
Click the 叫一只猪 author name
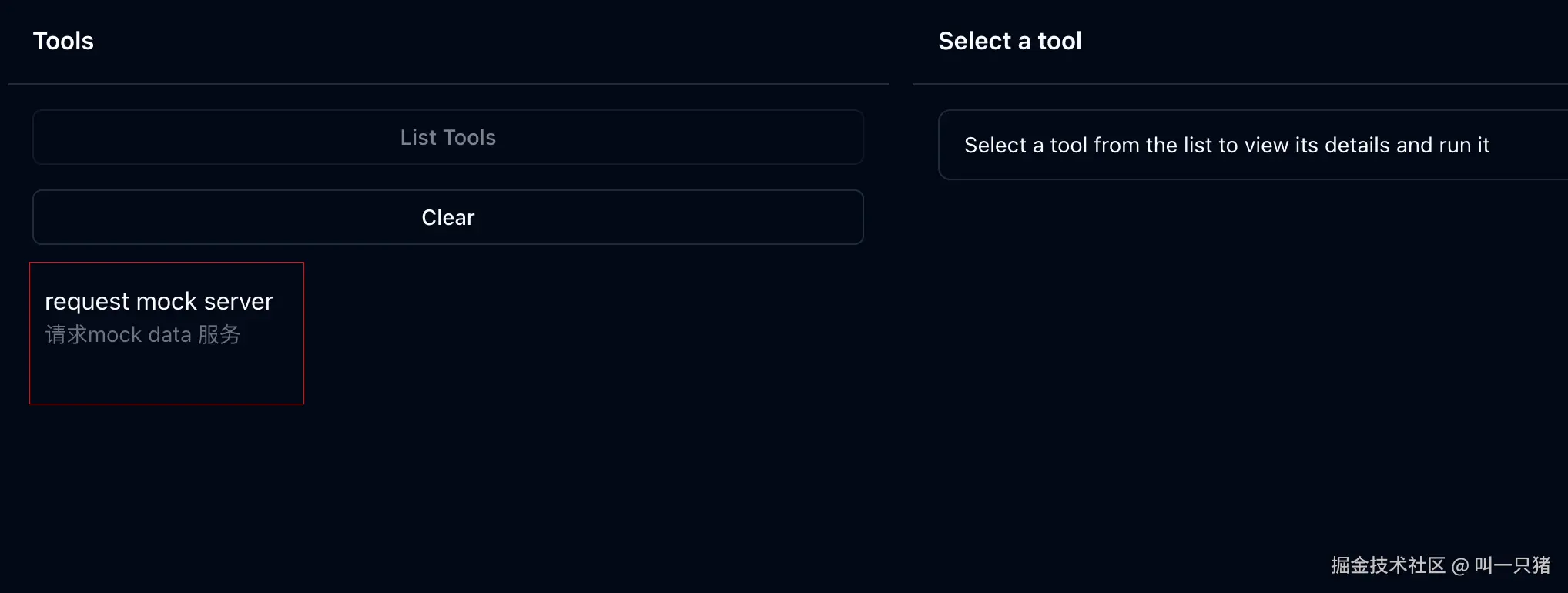[x=1512, y=565]
